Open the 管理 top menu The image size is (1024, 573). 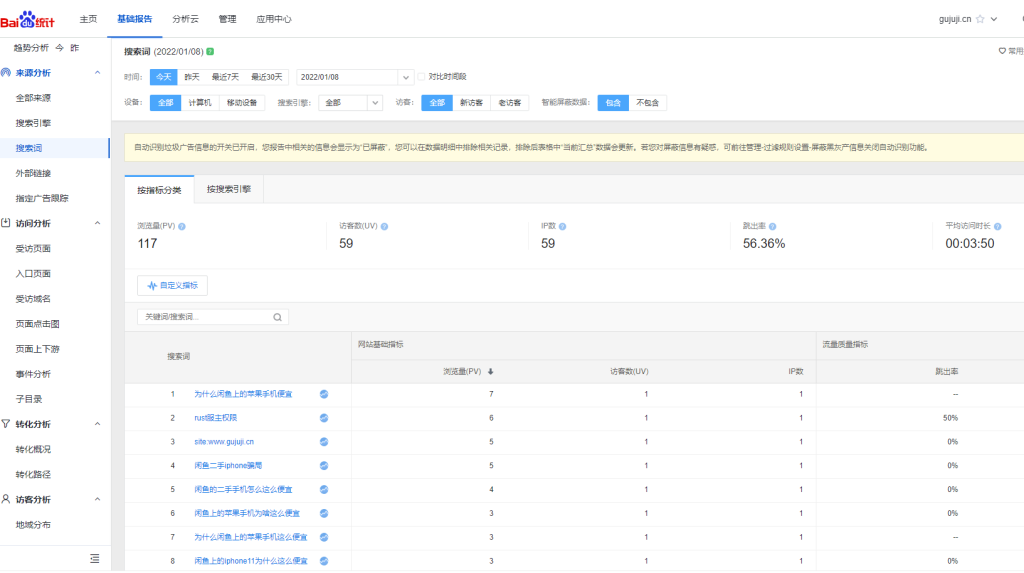click(227, 19)
